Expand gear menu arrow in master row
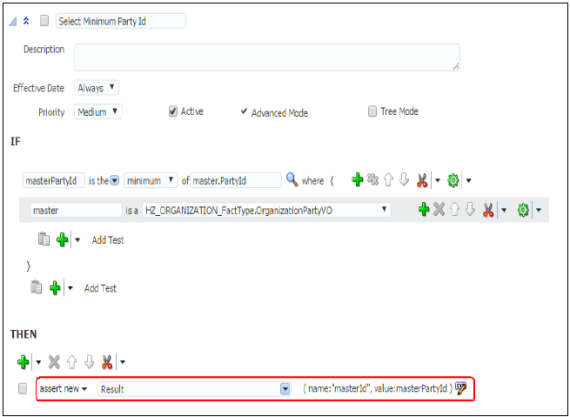570x417 pixels. [x=539, y=210]
